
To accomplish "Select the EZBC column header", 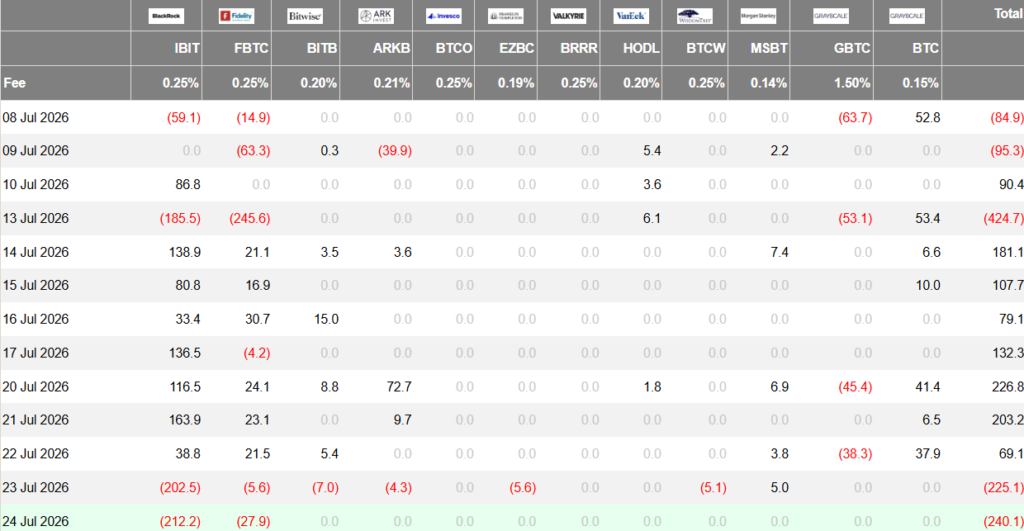I will [517, 48].
